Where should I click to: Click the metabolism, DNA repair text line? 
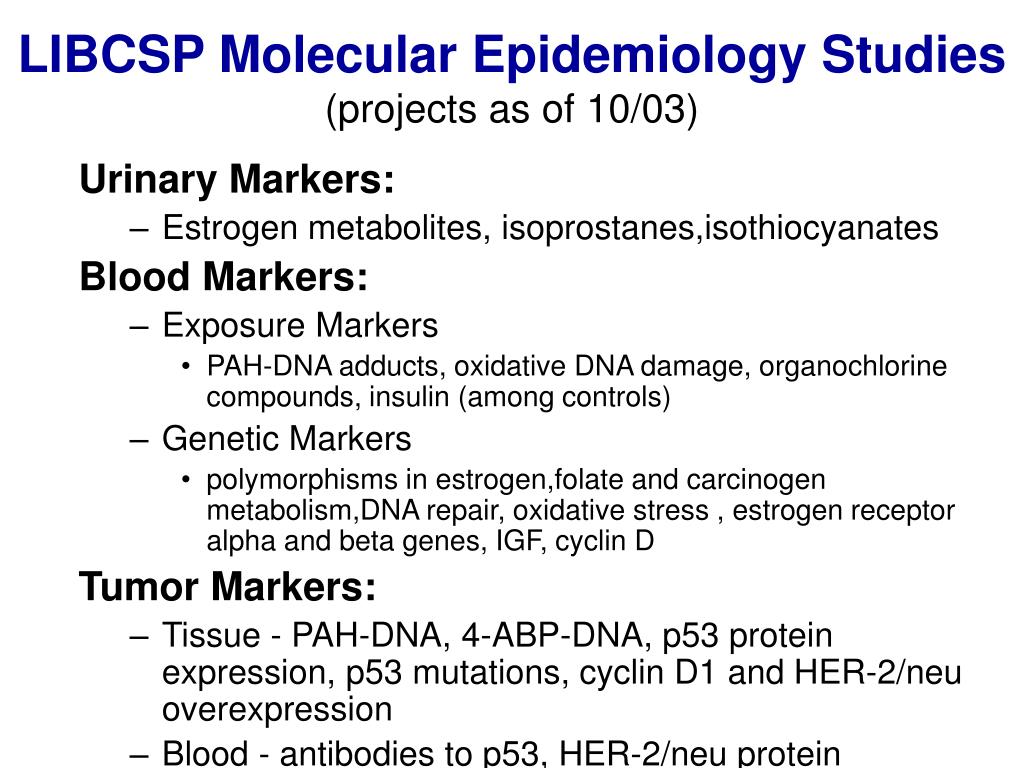click(581, 511)
